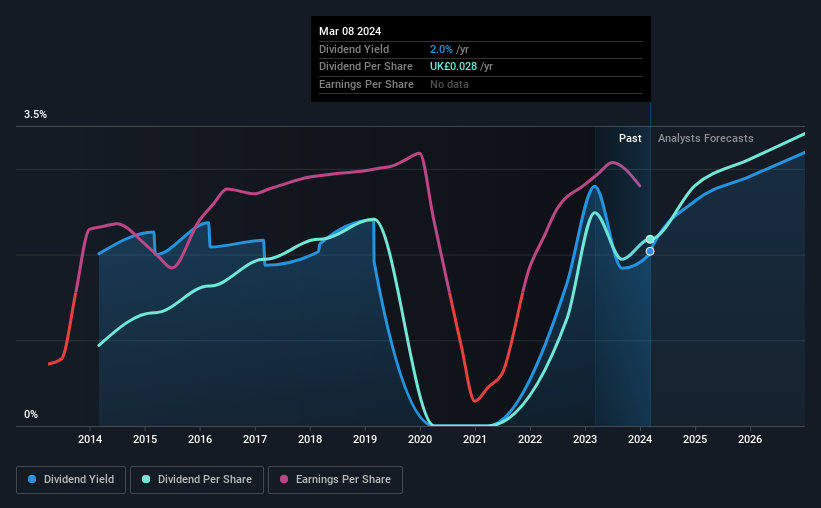
Task: Toggle the Earnings Per Share legend button
Action: 335,480
